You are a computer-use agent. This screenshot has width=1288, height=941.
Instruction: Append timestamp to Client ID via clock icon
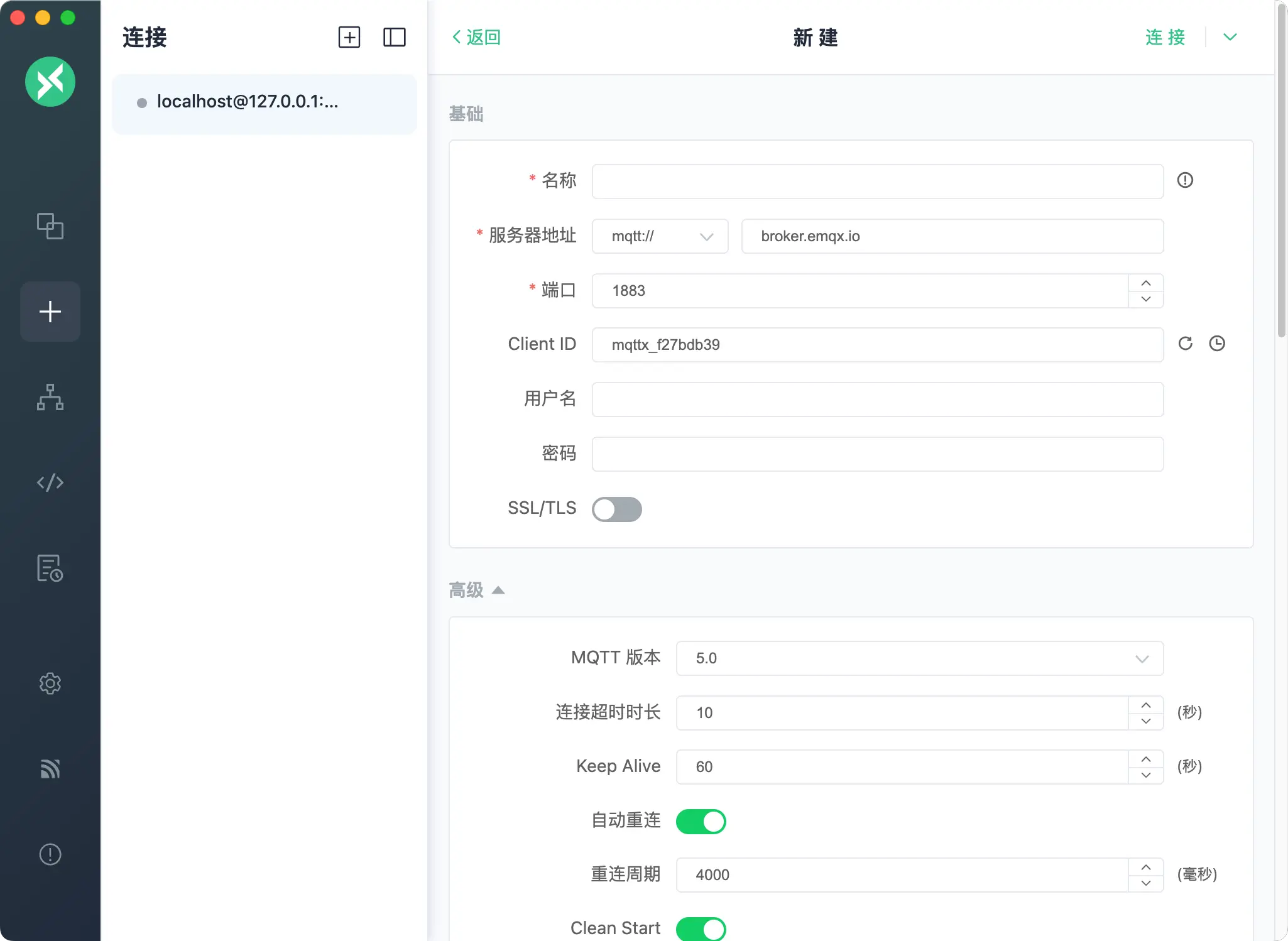[x=1217, y=344]
